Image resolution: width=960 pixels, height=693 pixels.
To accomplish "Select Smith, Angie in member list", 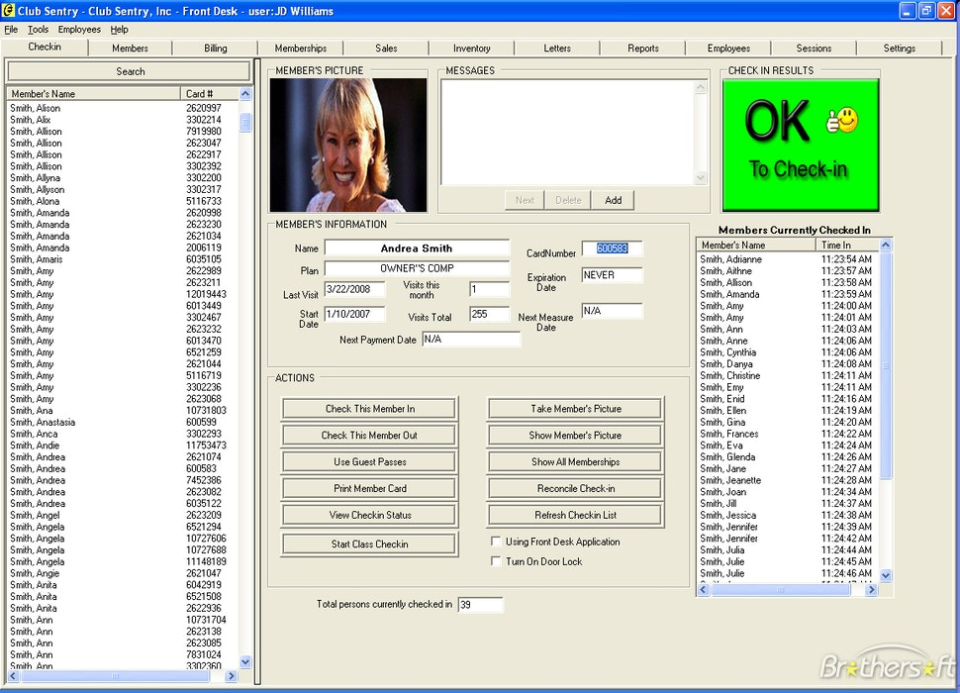I will 122,573.
